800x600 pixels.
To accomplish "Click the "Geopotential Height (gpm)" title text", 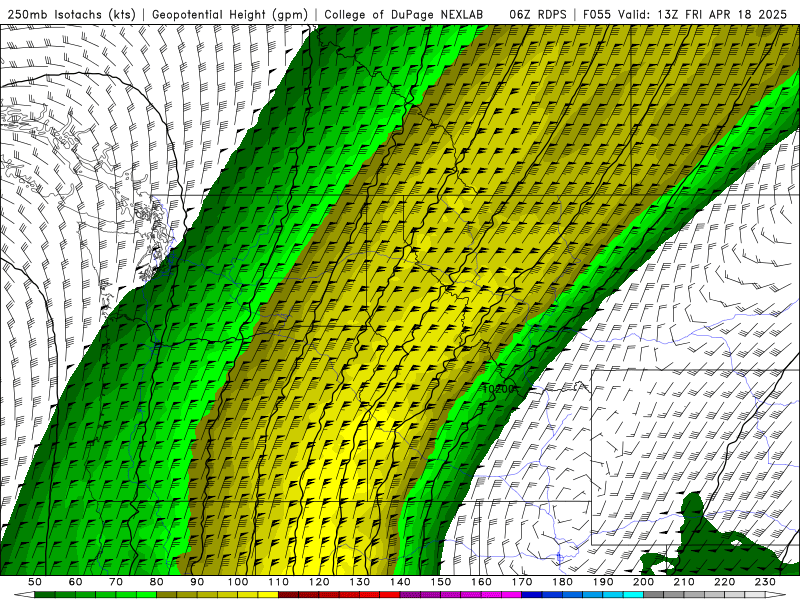I will (x=230, y=14).
